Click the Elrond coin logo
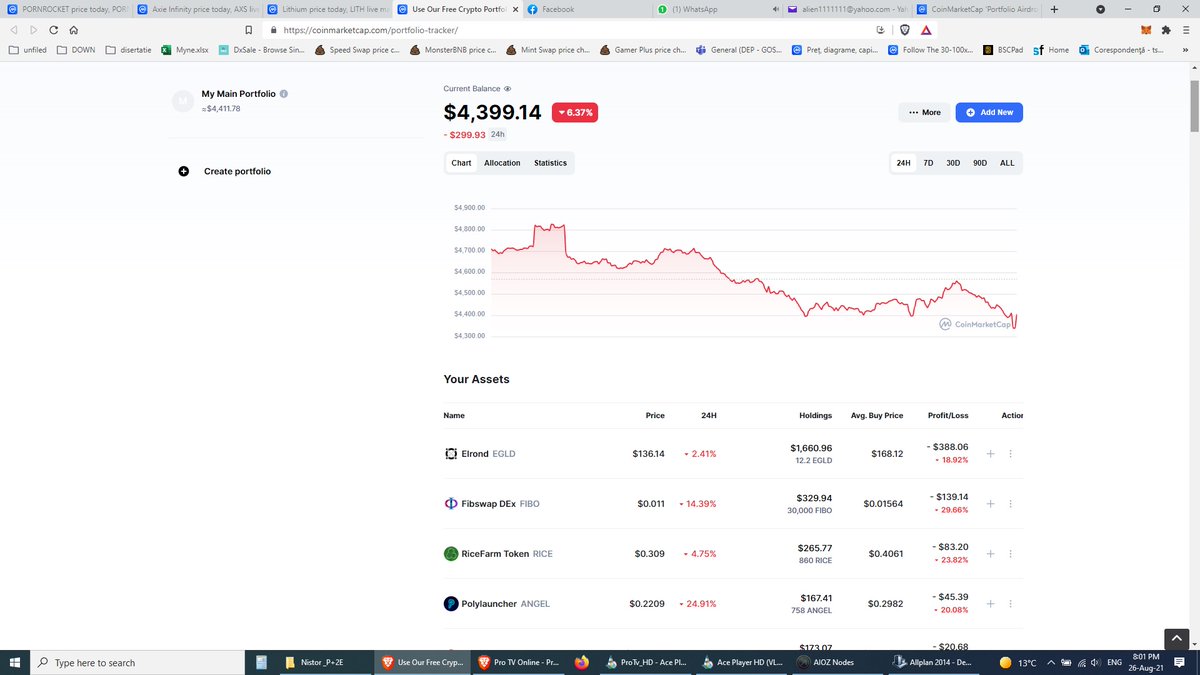Viewport: 1200px width, 675px height. click(451, 454)
